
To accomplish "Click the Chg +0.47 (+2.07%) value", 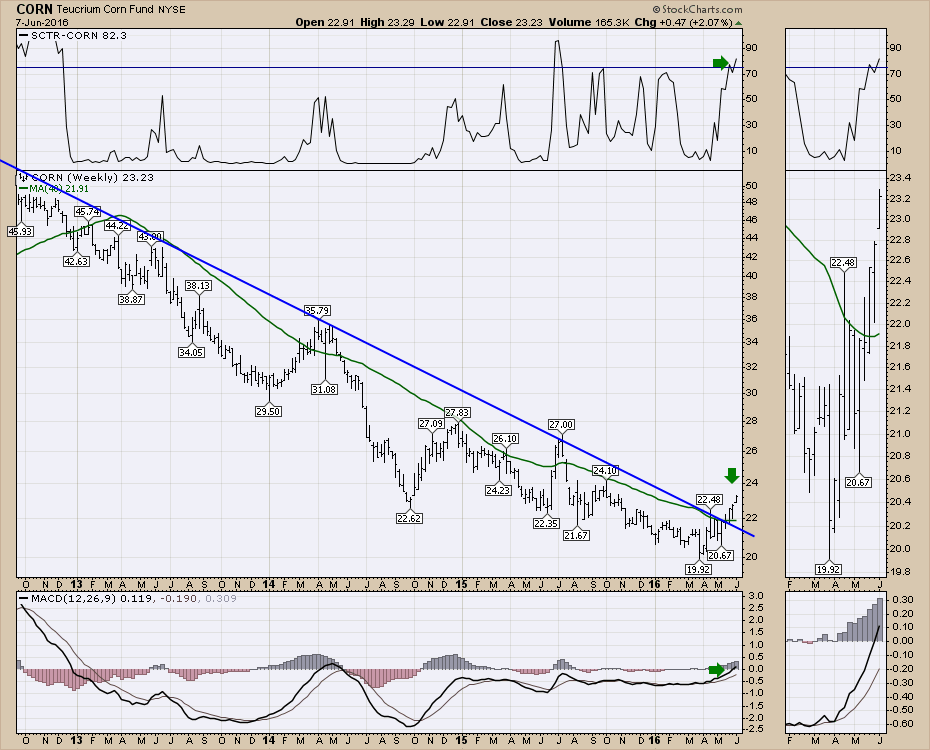I will click(683, 23).
